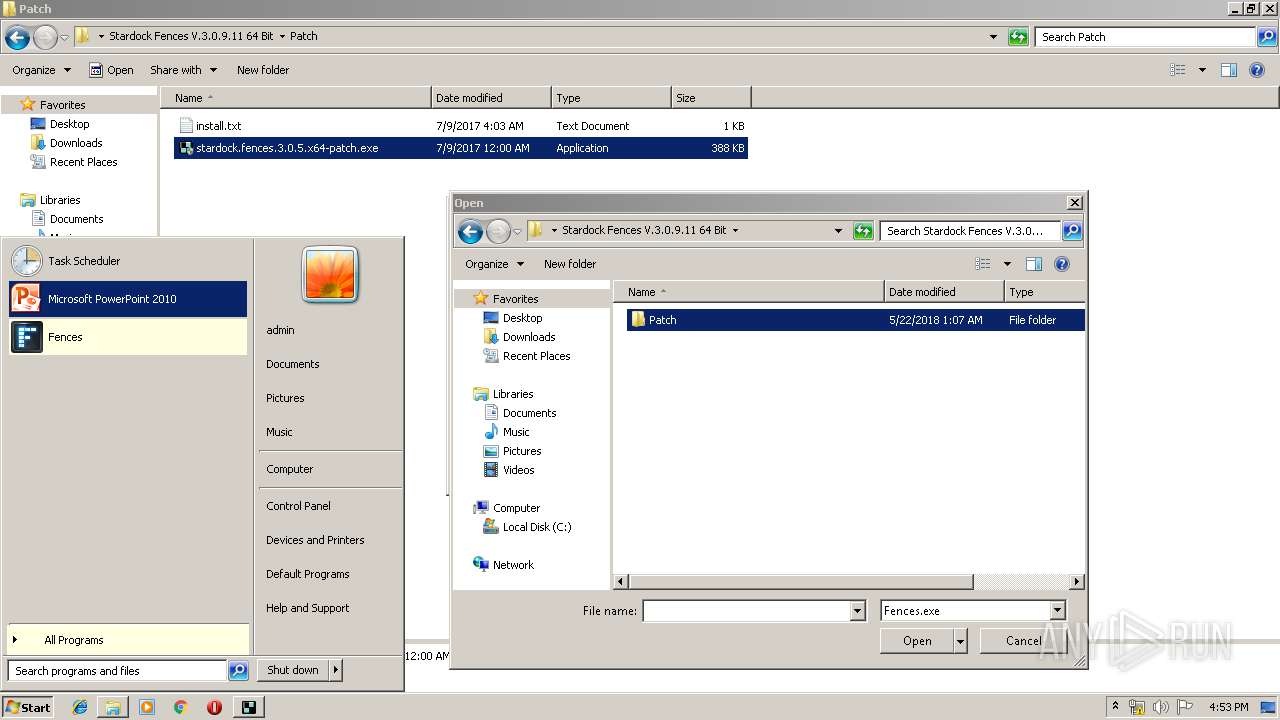Image resolution: width=1280 pixels, height=720 pixels.
Task: Click refresh icon in Patch window address bar
Action: pyautogui.click(x=1018, y=37)
